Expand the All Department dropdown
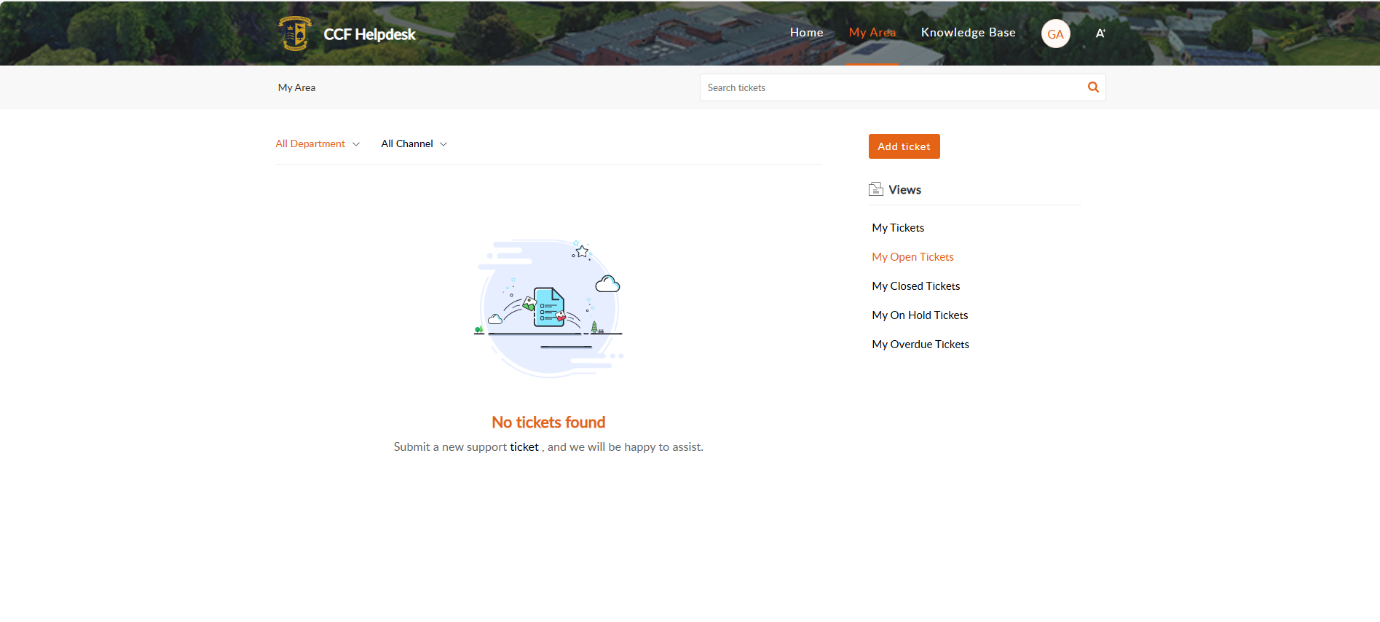 [x=317, y=144]
